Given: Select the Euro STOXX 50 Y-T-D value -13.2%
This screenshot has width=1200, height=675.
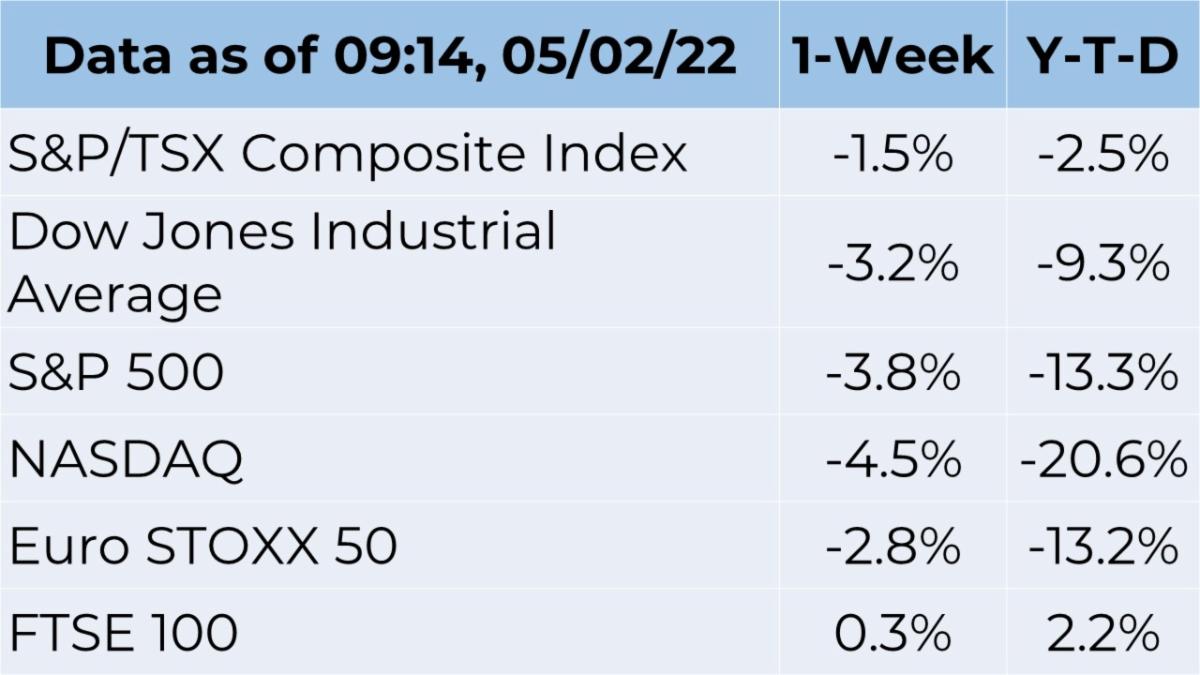Looking at the screenshot, I should pyautogui.click(x=1102, y=548).
